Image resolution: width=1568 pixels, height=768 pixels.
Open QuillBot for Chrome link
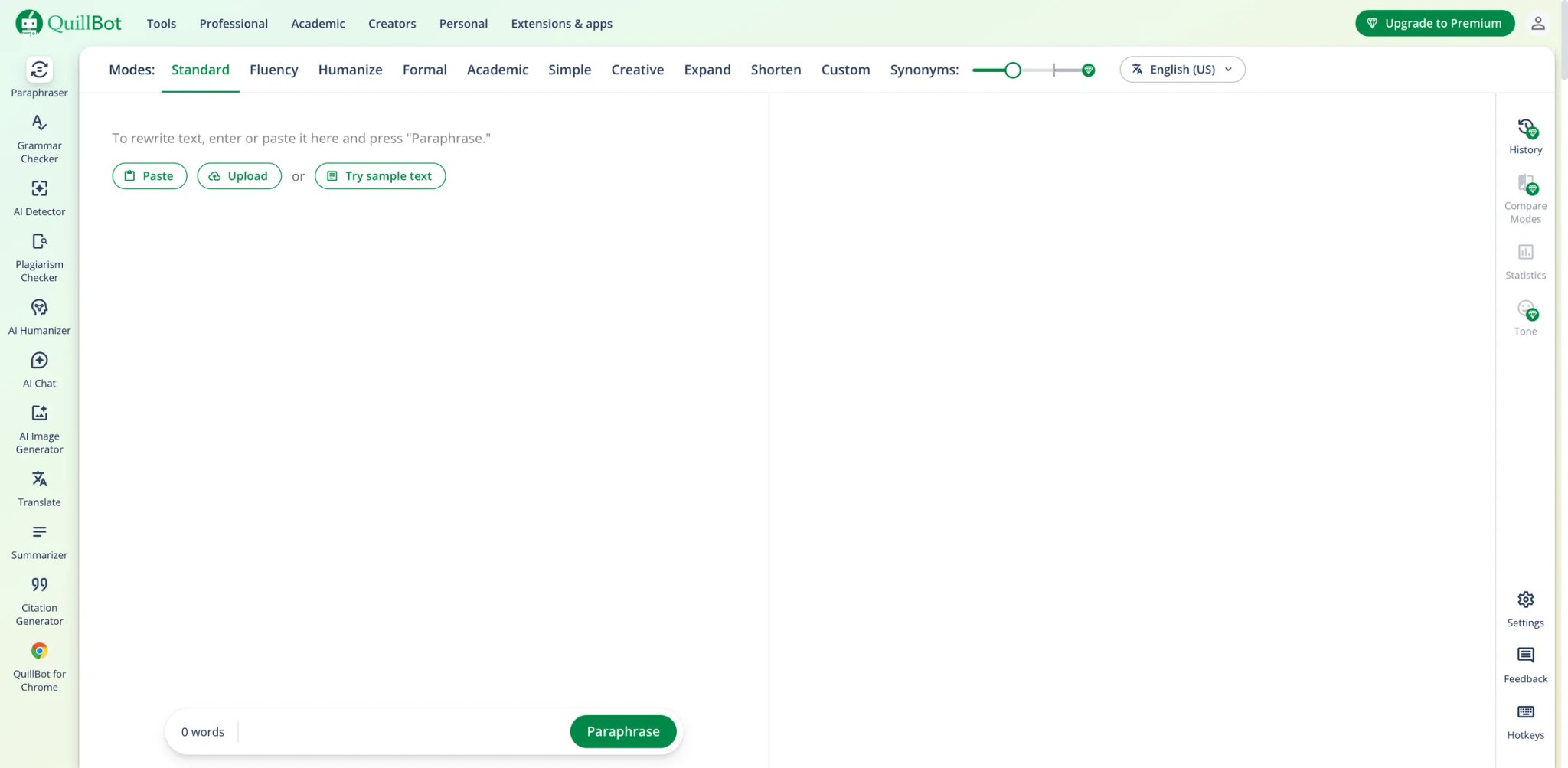pos(39,667)
